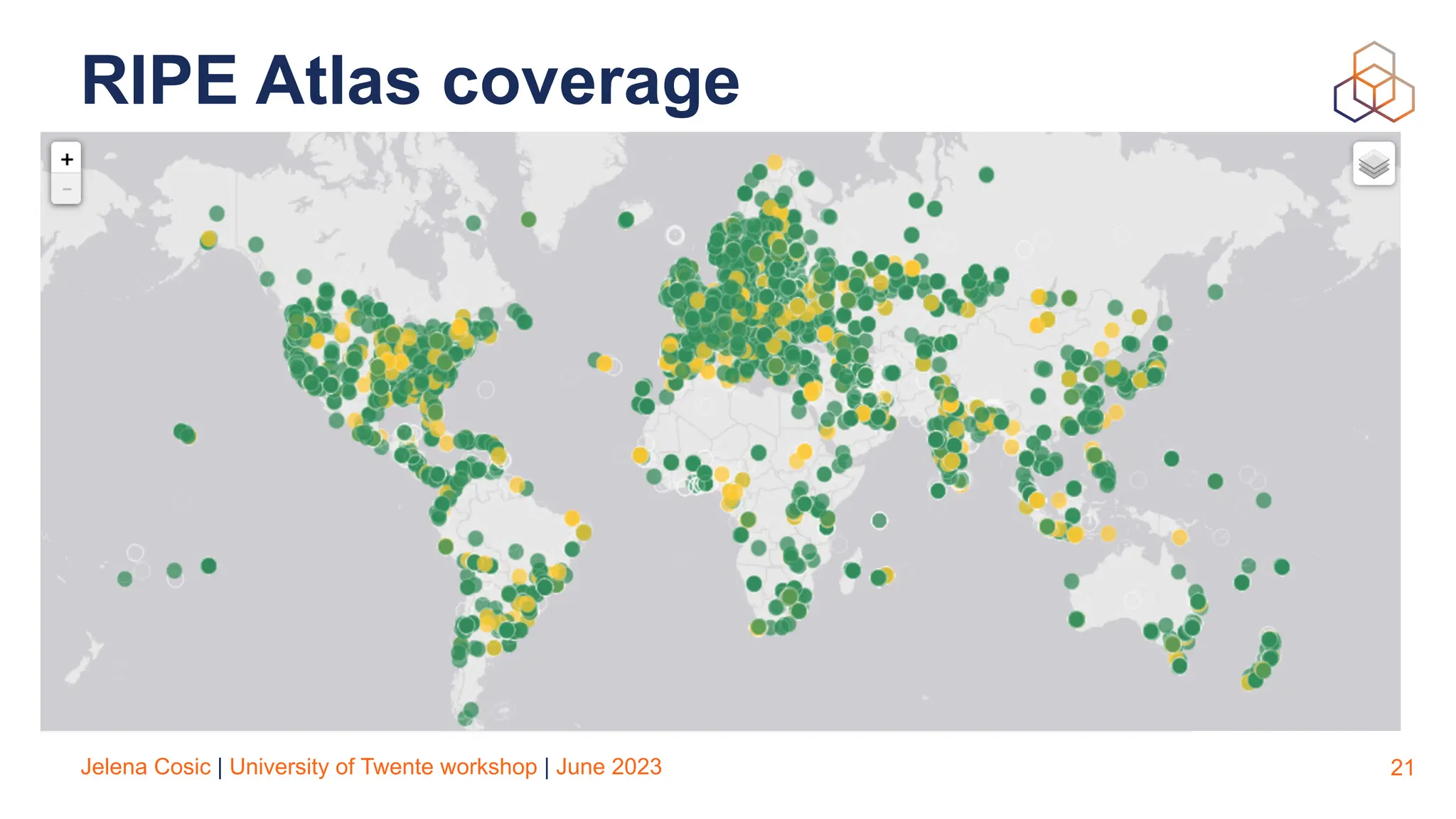Viewport: 1456px width, 819px height.
Task: Click the 'June 2023' footer text
Action: tap(609, 766)
